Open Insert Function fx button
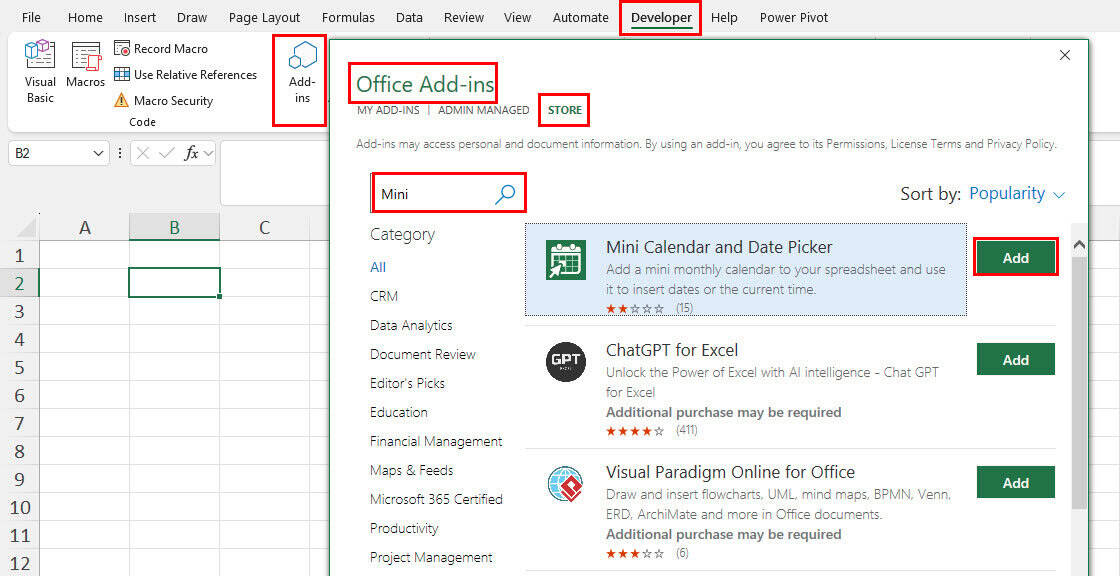1120x576 pixels. (x=191, y=153)
